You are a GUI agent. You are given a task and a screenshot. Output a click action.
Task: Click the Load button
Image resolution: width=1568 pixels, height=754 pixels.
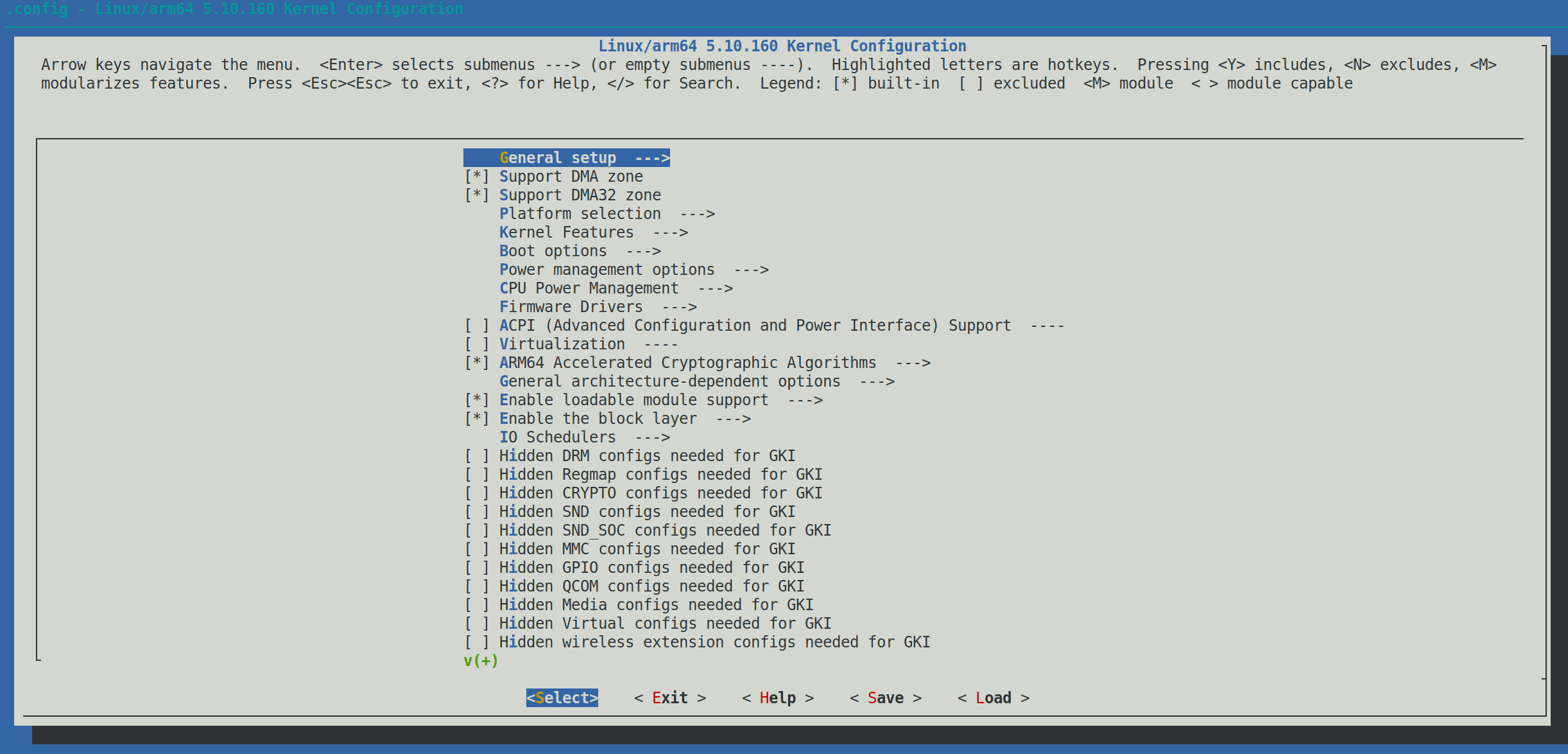pos(992,697)
